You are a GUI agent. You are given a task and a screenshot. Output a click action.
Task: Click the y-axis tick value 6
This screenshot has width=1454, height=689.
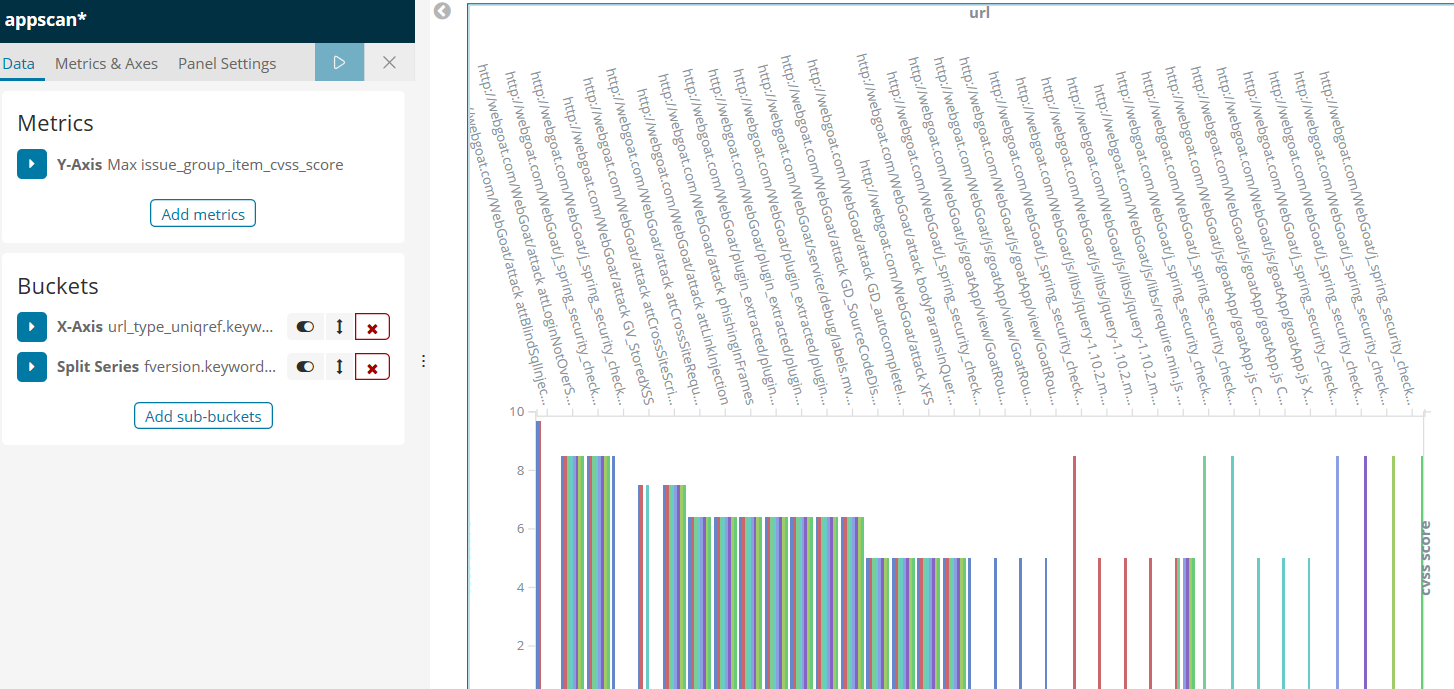520,529
